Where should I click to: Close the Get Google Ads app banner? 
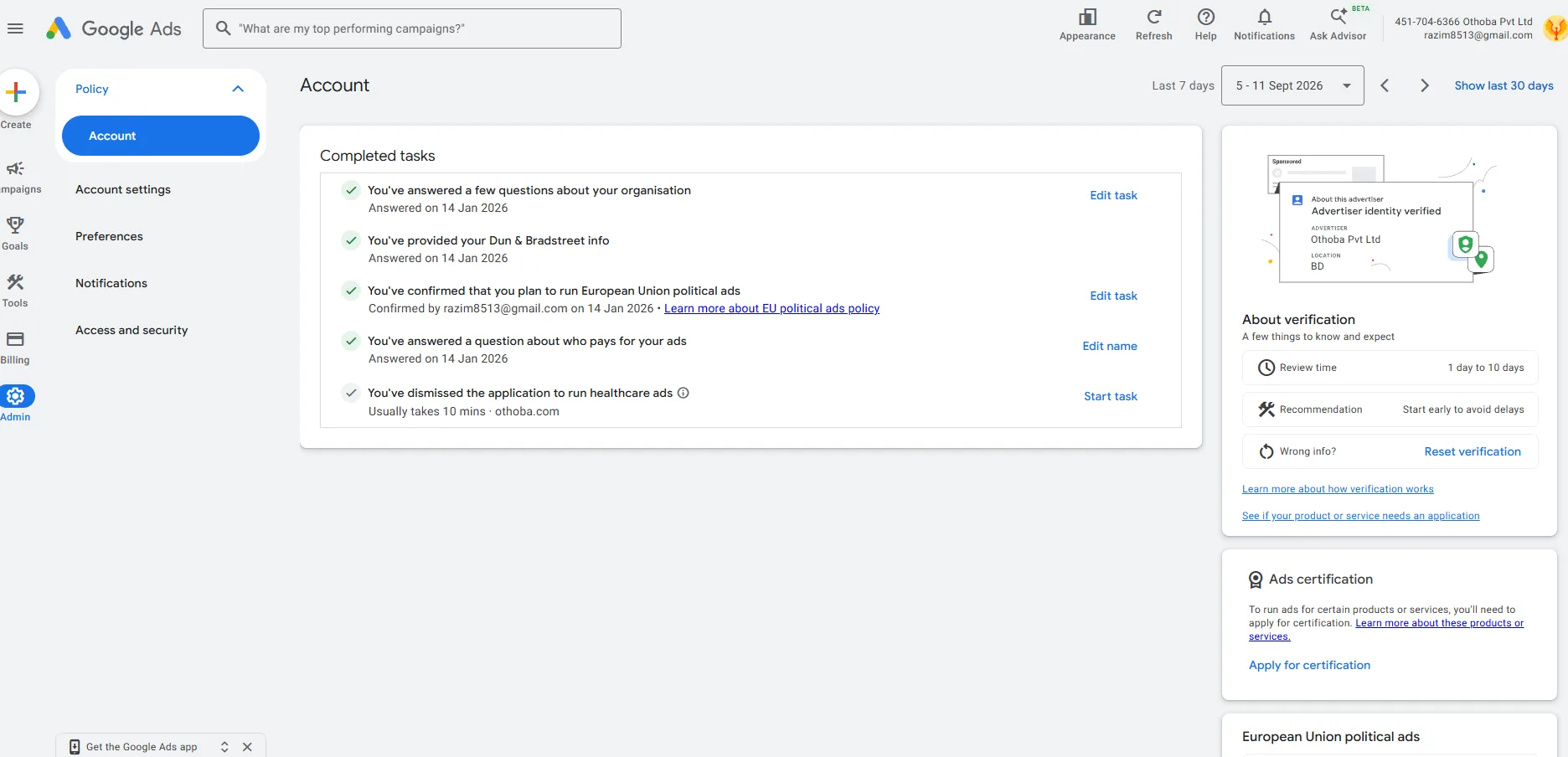tap(247, 747)
